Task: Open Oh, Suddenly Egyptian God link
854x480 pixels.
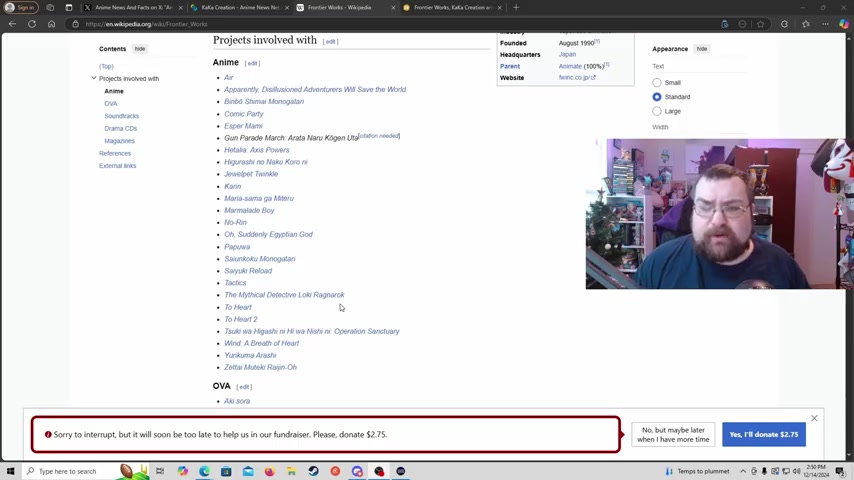Action: tap(269, 234)
